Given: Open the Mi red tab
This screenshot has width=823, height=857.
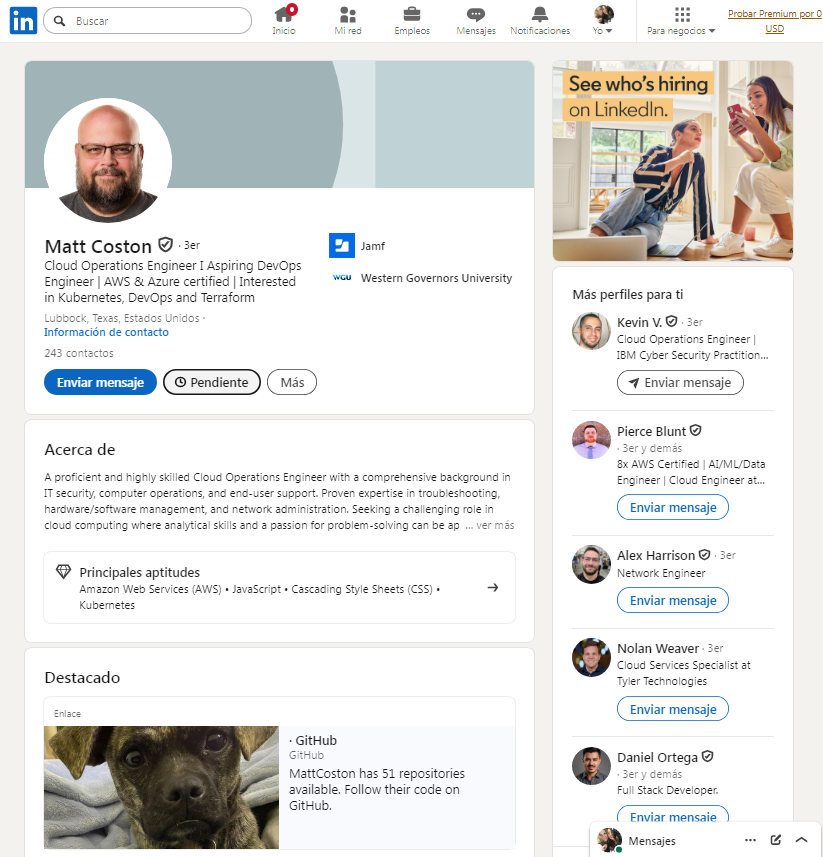Looking at the screenshot, I should coord(348,21).
